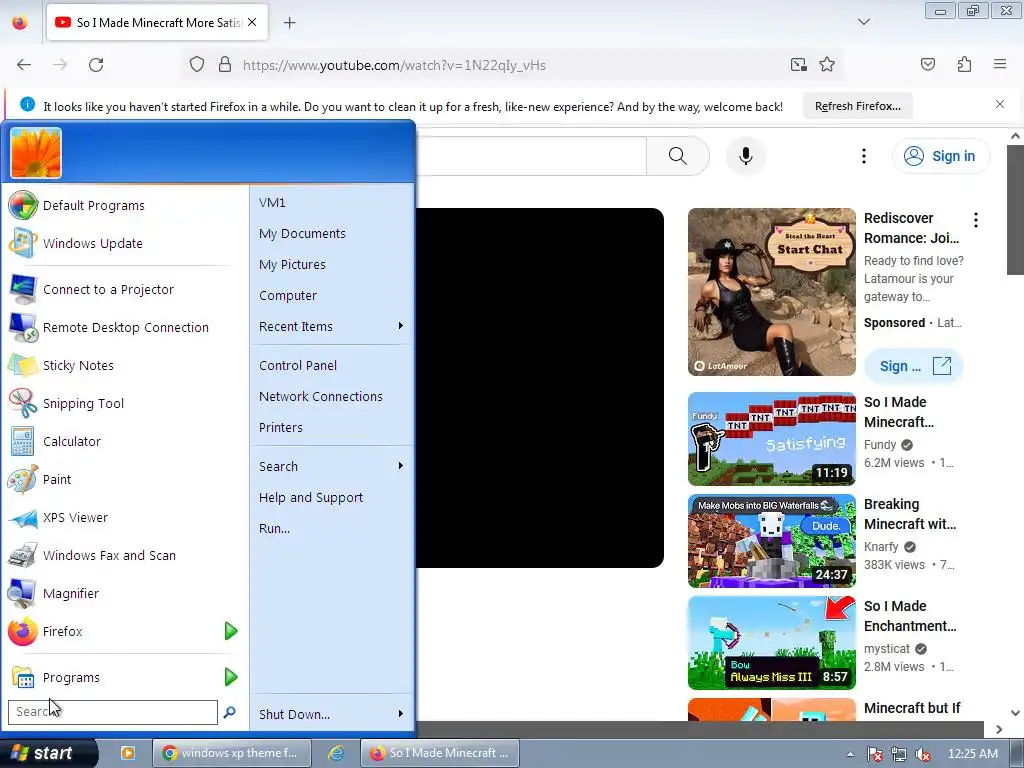Launch Windows Update
The image size is (1024, 768).
tap(123, 243)
